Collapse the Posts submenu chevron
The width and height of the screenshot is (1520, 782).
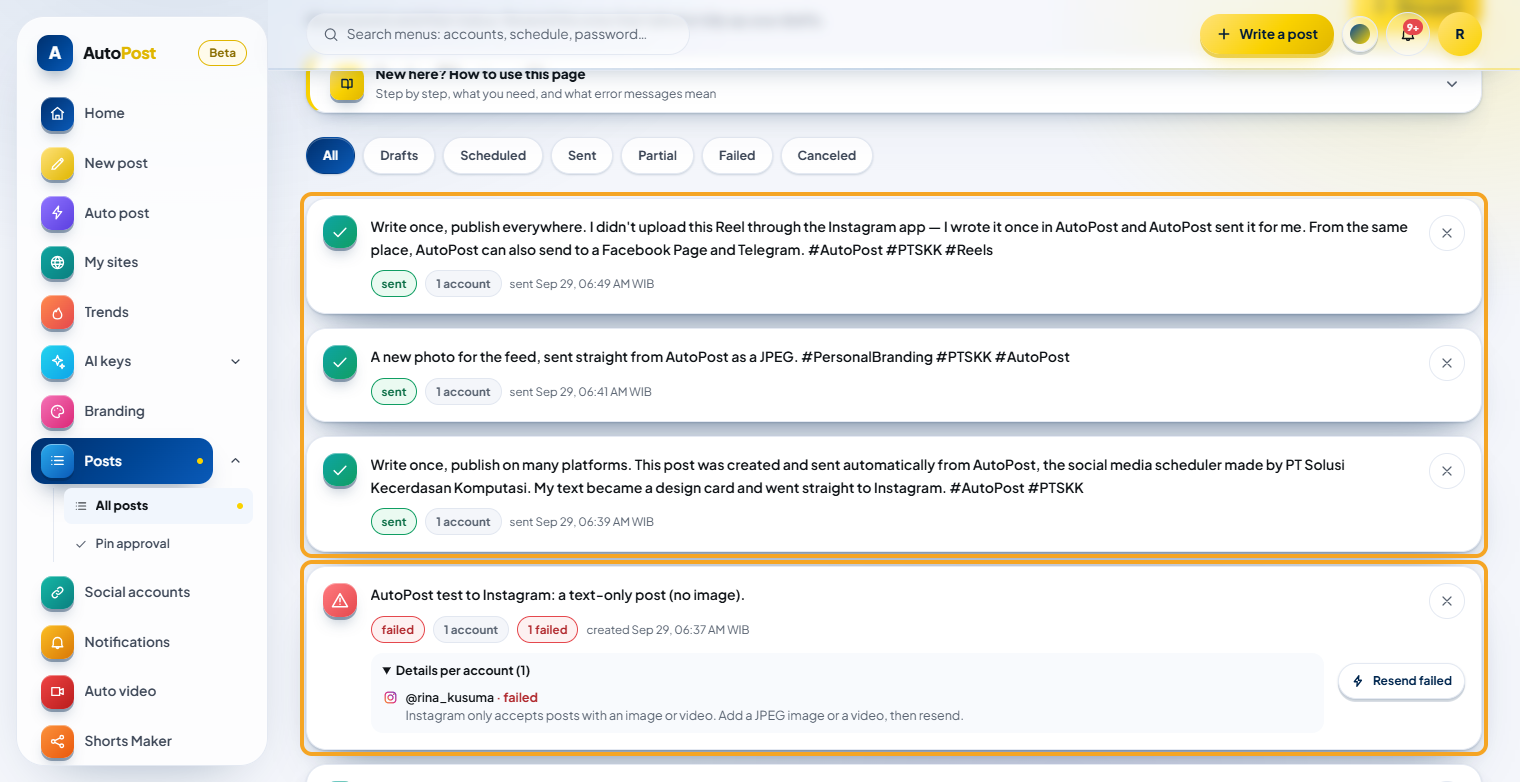point(236,461)
